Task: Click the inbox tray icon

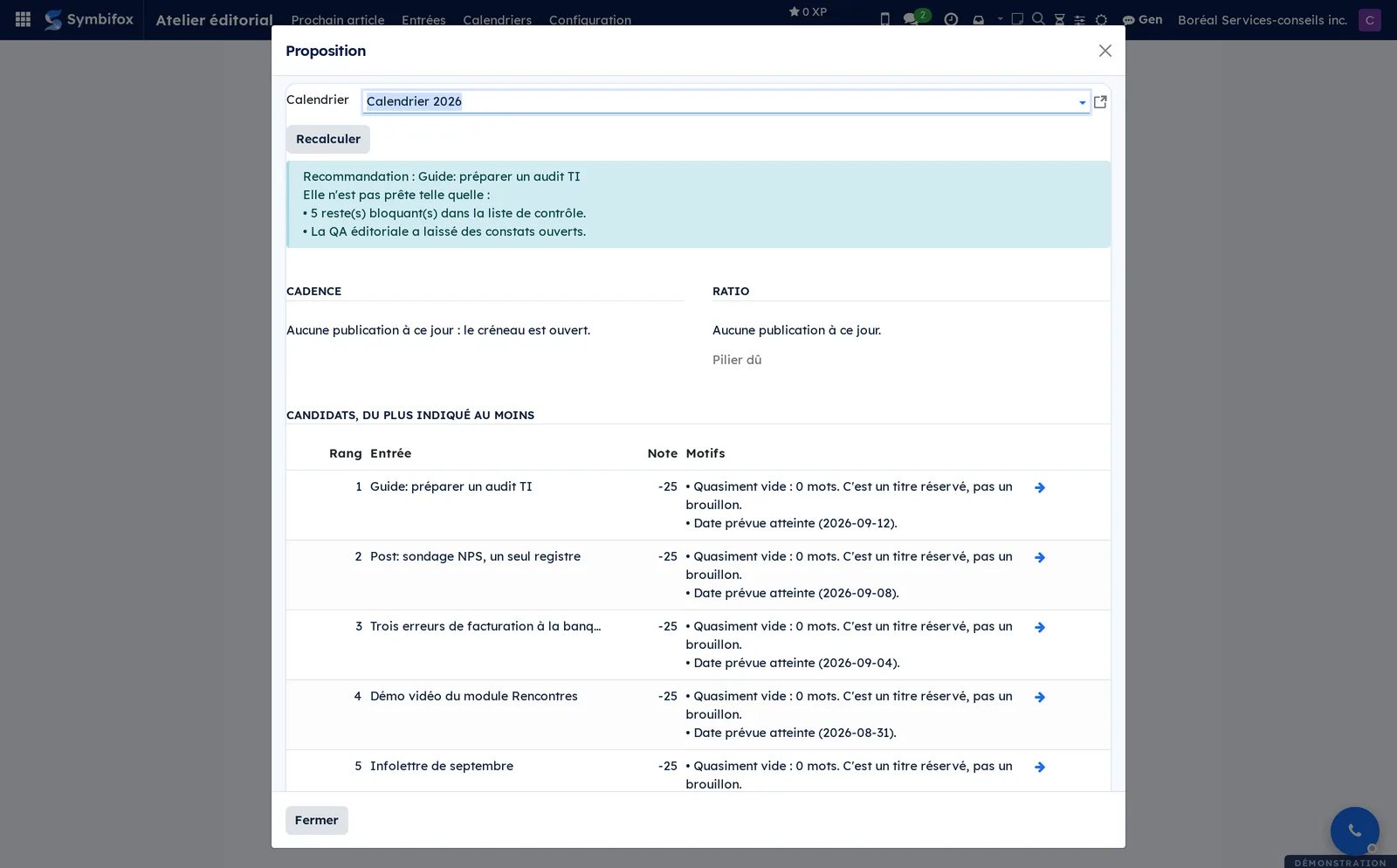Action: point(979,19)
